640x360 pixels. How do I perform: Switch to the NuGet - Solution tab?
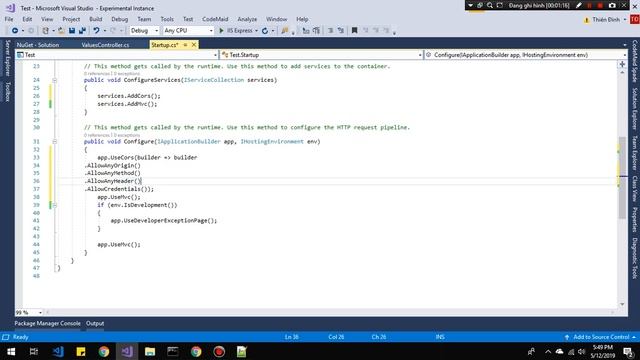[38, 45]
